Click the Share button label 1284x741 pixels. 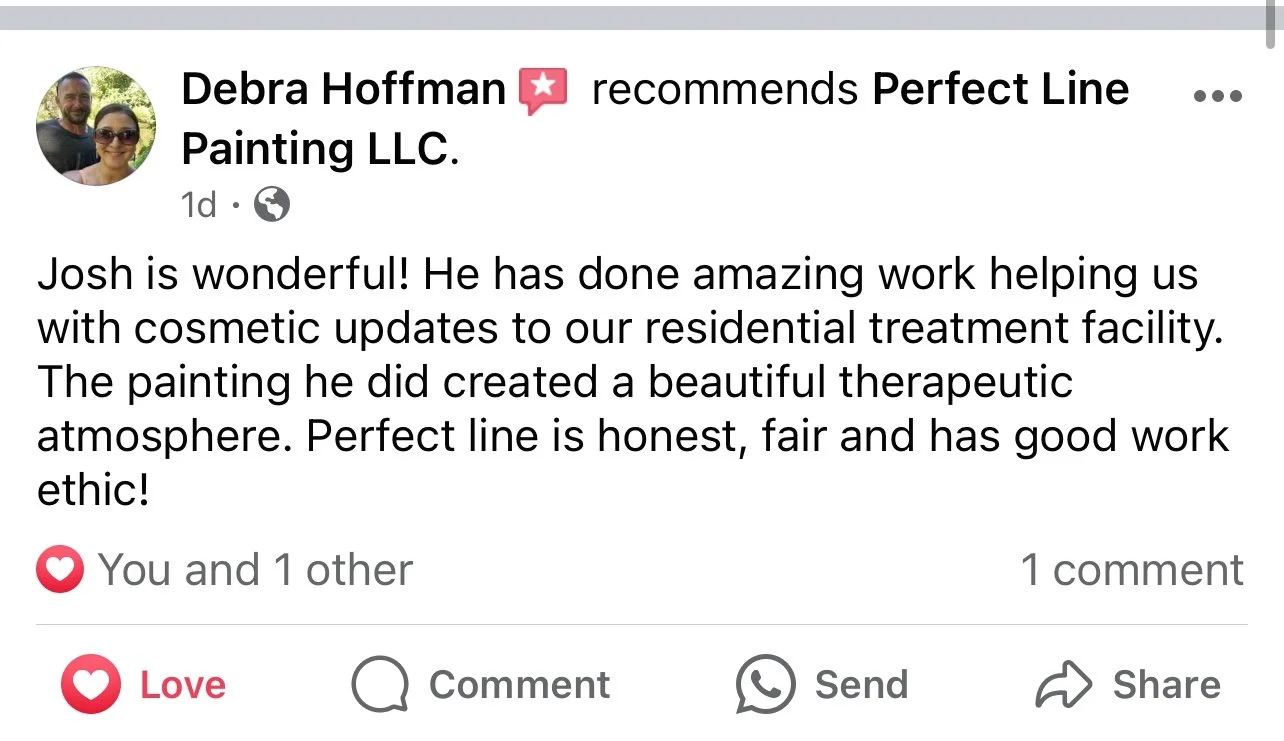click(1167, 685)
